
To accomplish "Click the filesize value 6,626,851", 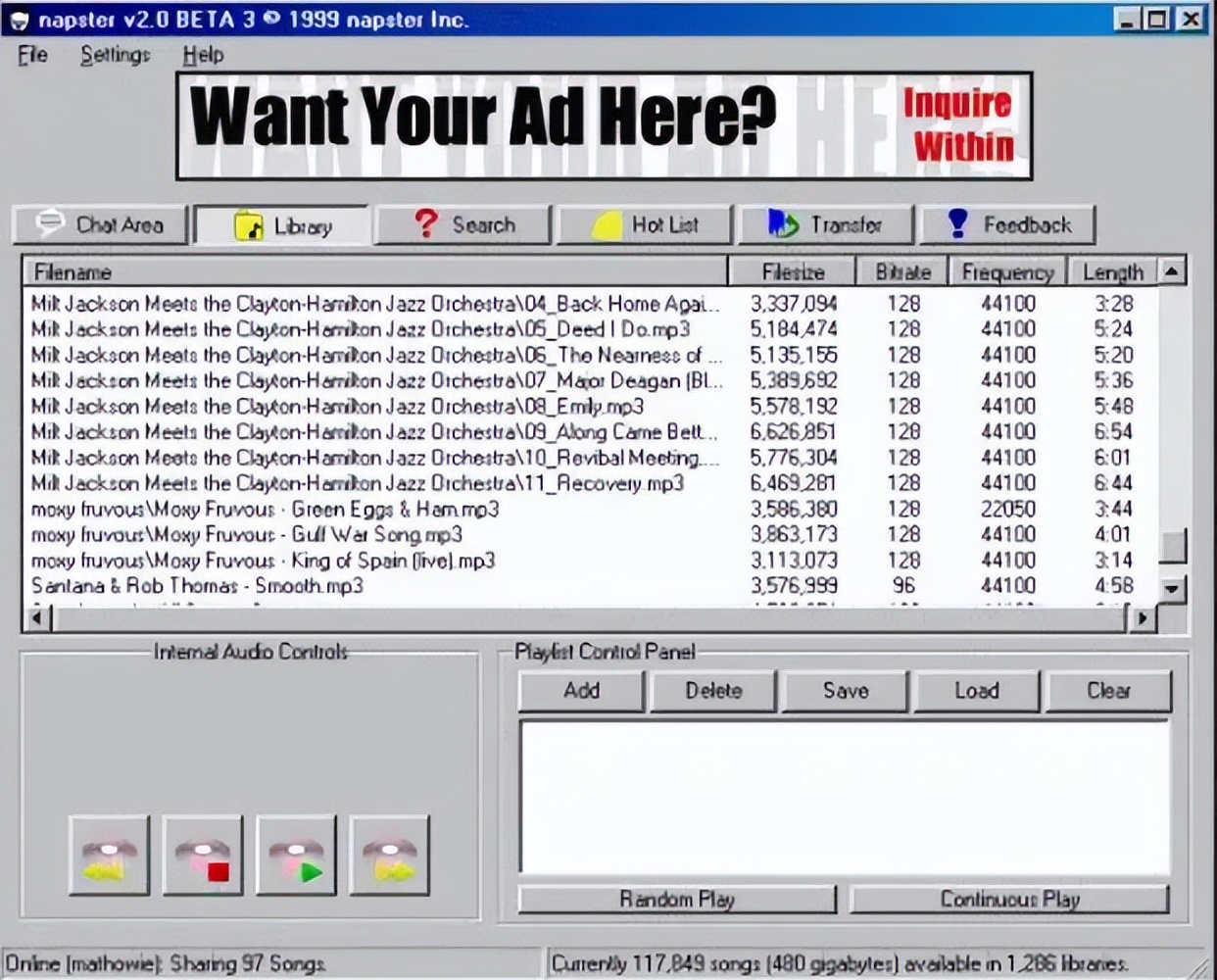I will pyautogui.click(x=794, y=432).
